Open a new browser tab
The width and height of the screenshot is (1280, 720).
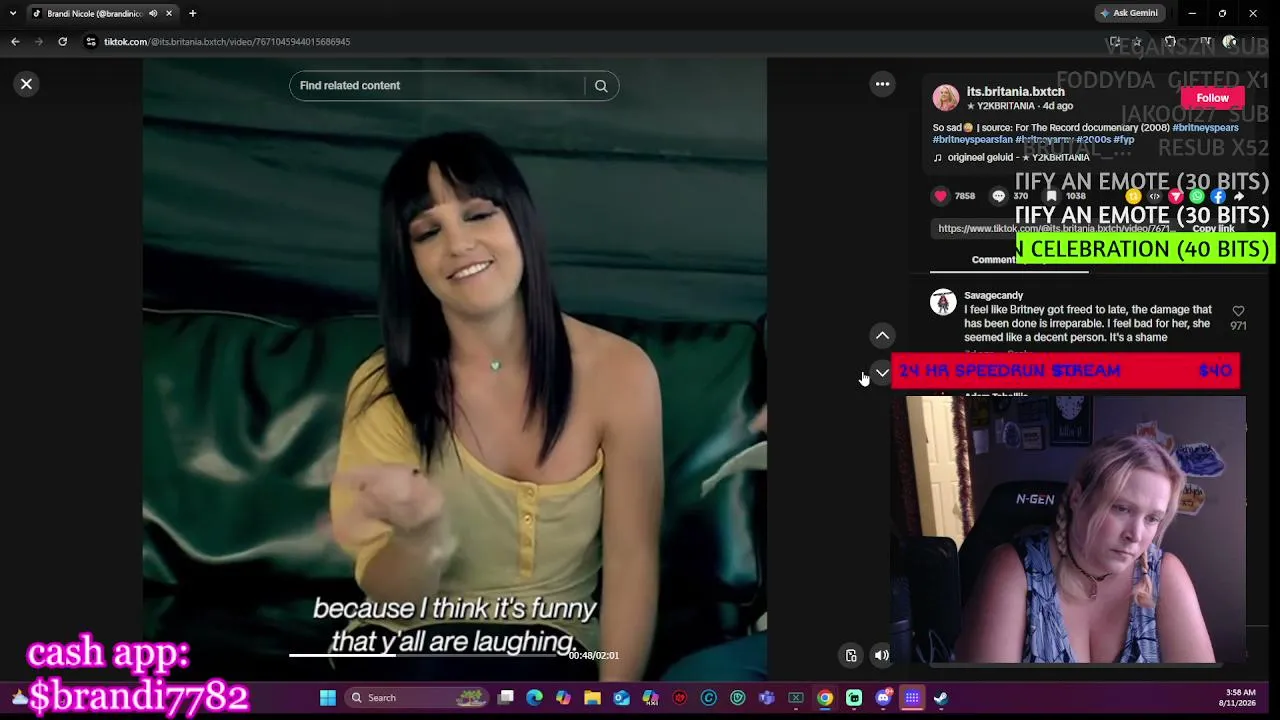192,14
